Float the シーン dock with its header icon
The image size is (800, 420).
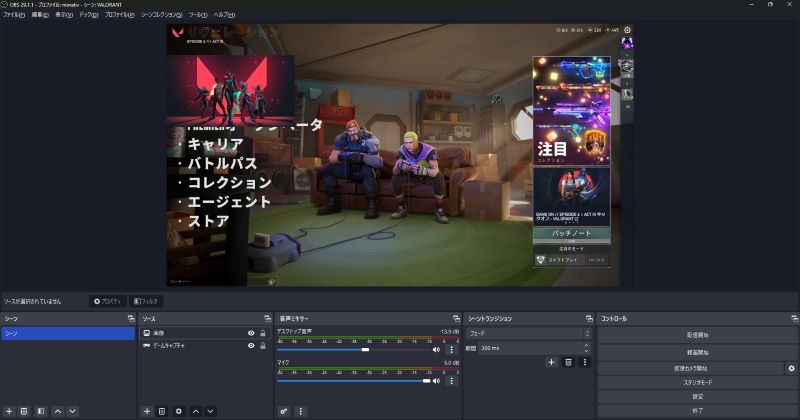point(131,318)
